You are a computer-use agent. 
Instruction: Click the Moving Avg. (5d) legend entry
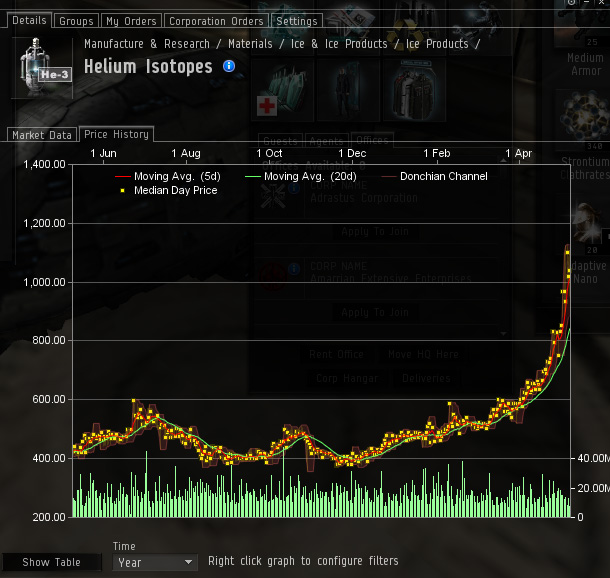click(x=168, y=176)
